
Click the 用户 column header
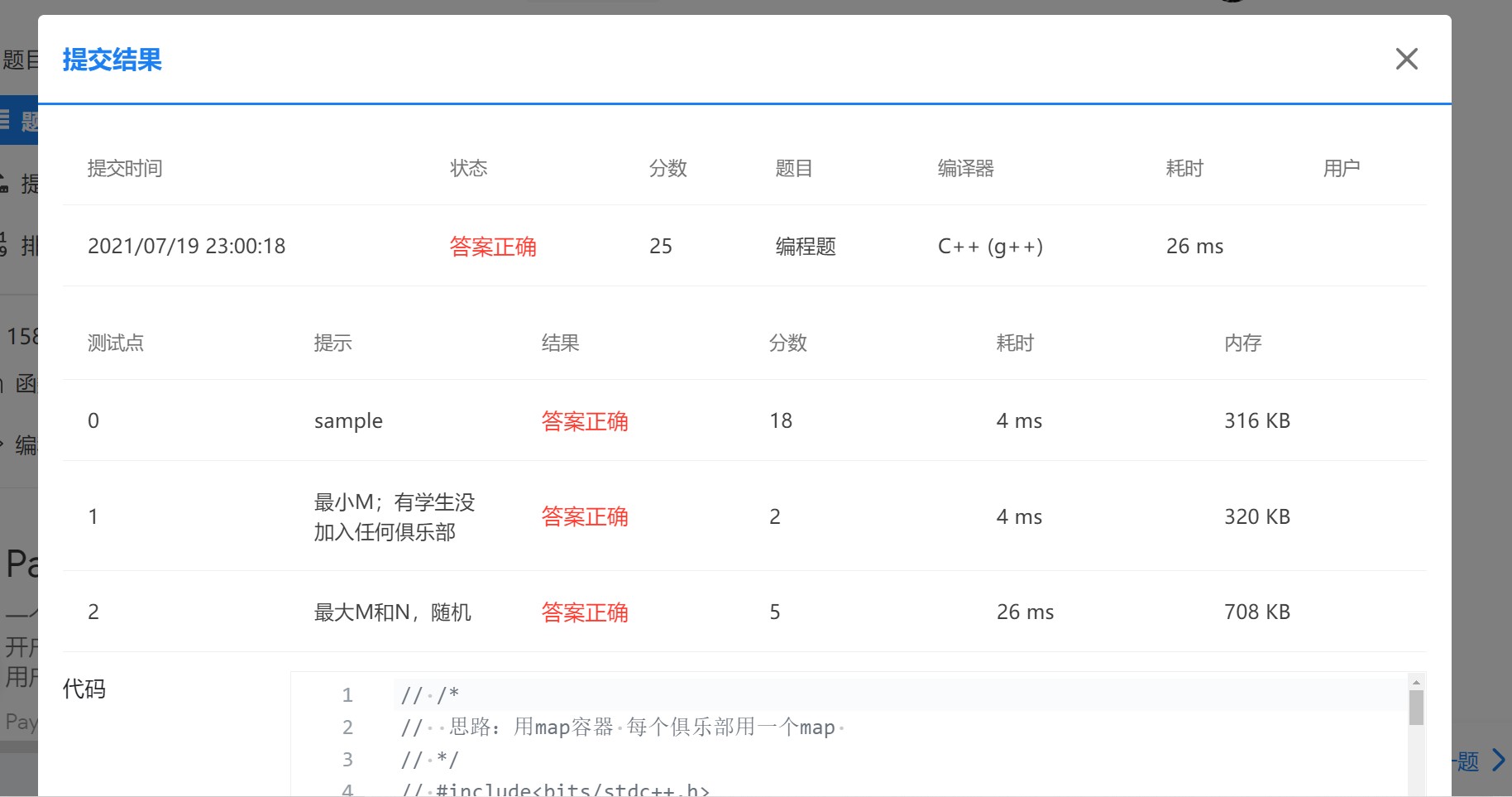(1341, 168)
